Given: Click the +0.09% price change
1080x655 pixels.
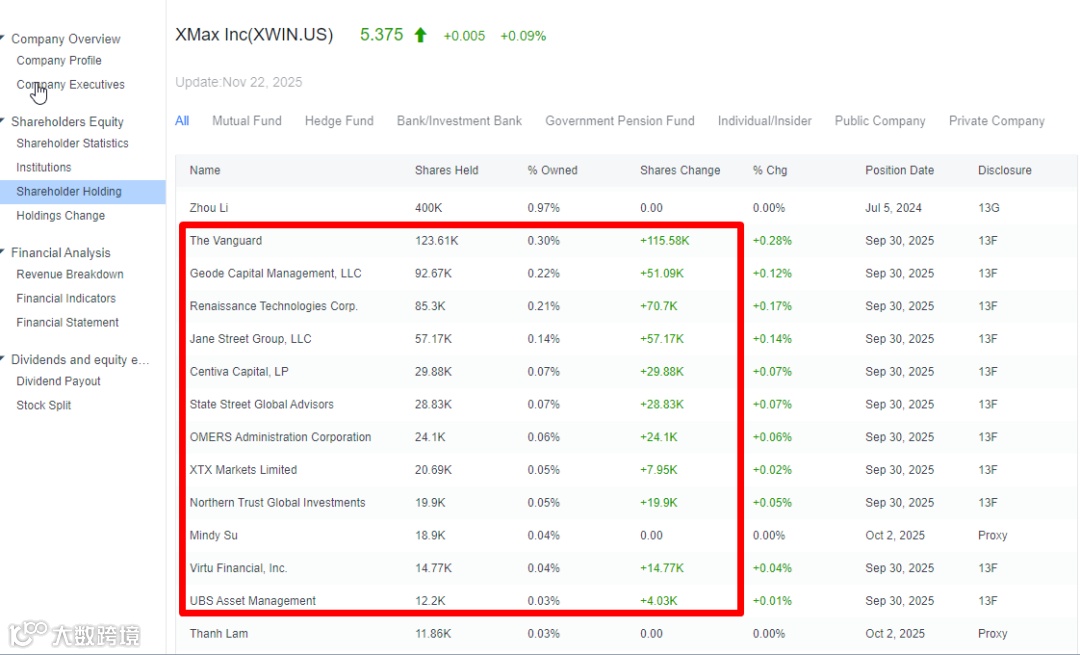Looking at the screenshot, I should 523,36.
